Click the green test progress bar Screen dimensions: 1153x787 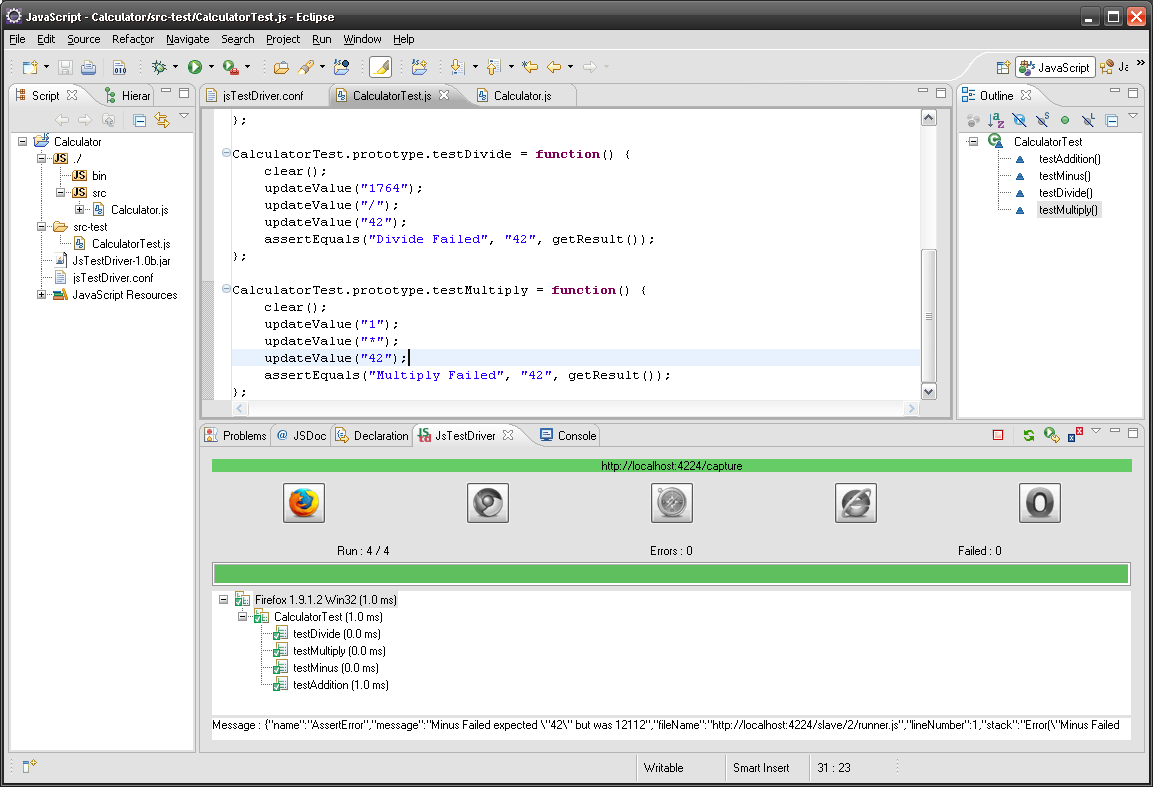pyautogui.click(x=671, y=574)
